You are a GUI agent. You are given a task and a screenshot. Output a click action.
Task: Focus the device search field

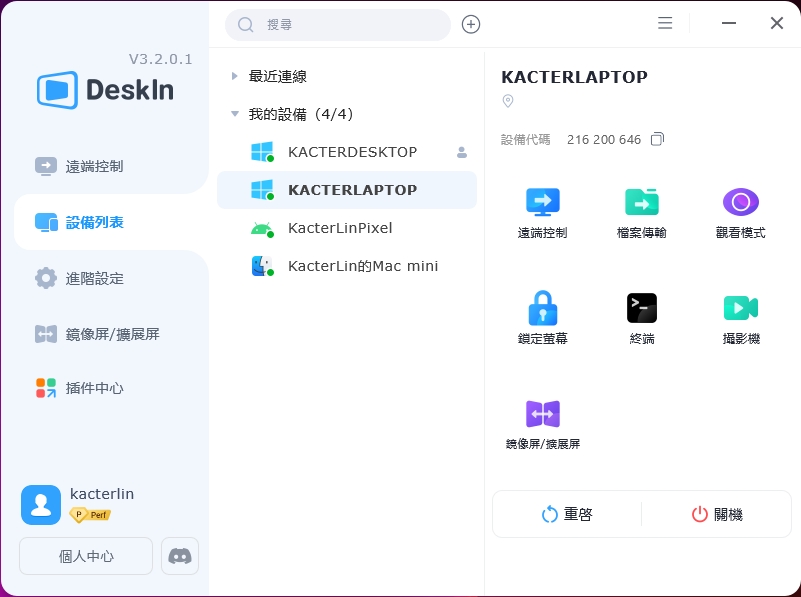[x=350, y=24]
